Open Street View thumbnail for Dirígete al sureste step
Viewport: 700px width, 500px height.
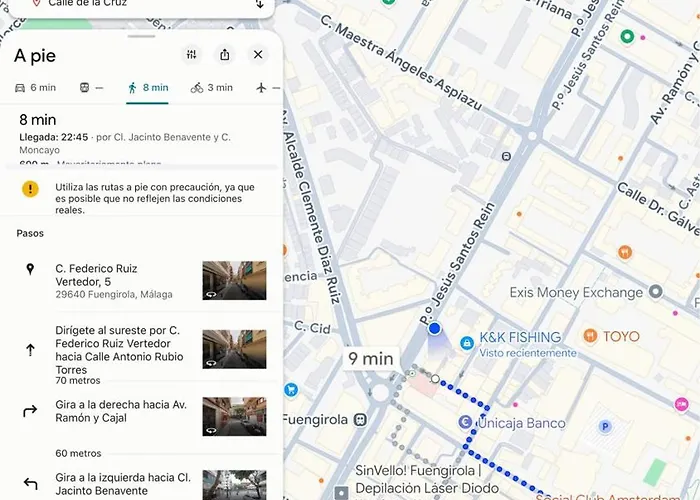[x=234, y=349]
